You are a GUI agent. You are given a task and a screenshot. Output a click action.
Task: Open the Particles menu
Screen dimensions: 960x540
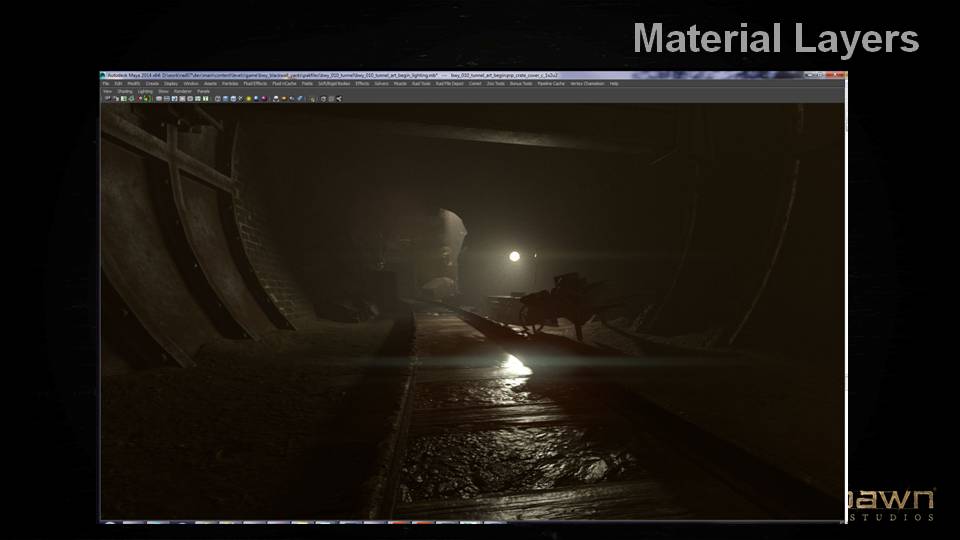tap(230, 84)
